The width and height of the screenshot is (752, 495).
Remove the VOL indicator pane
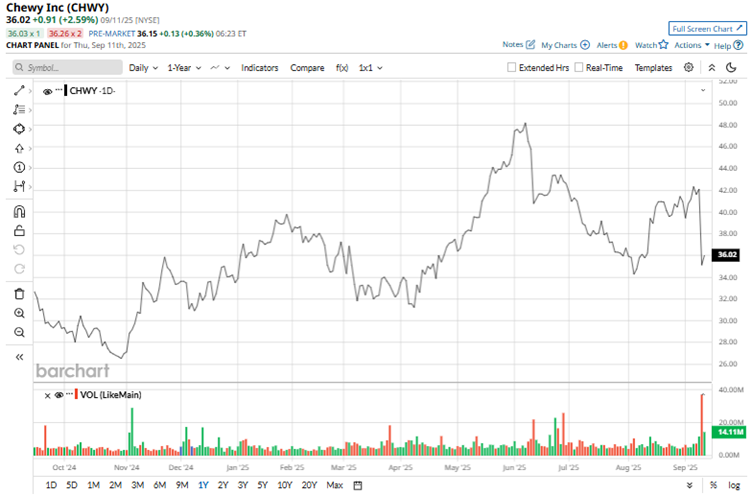(x=47, y=396)
